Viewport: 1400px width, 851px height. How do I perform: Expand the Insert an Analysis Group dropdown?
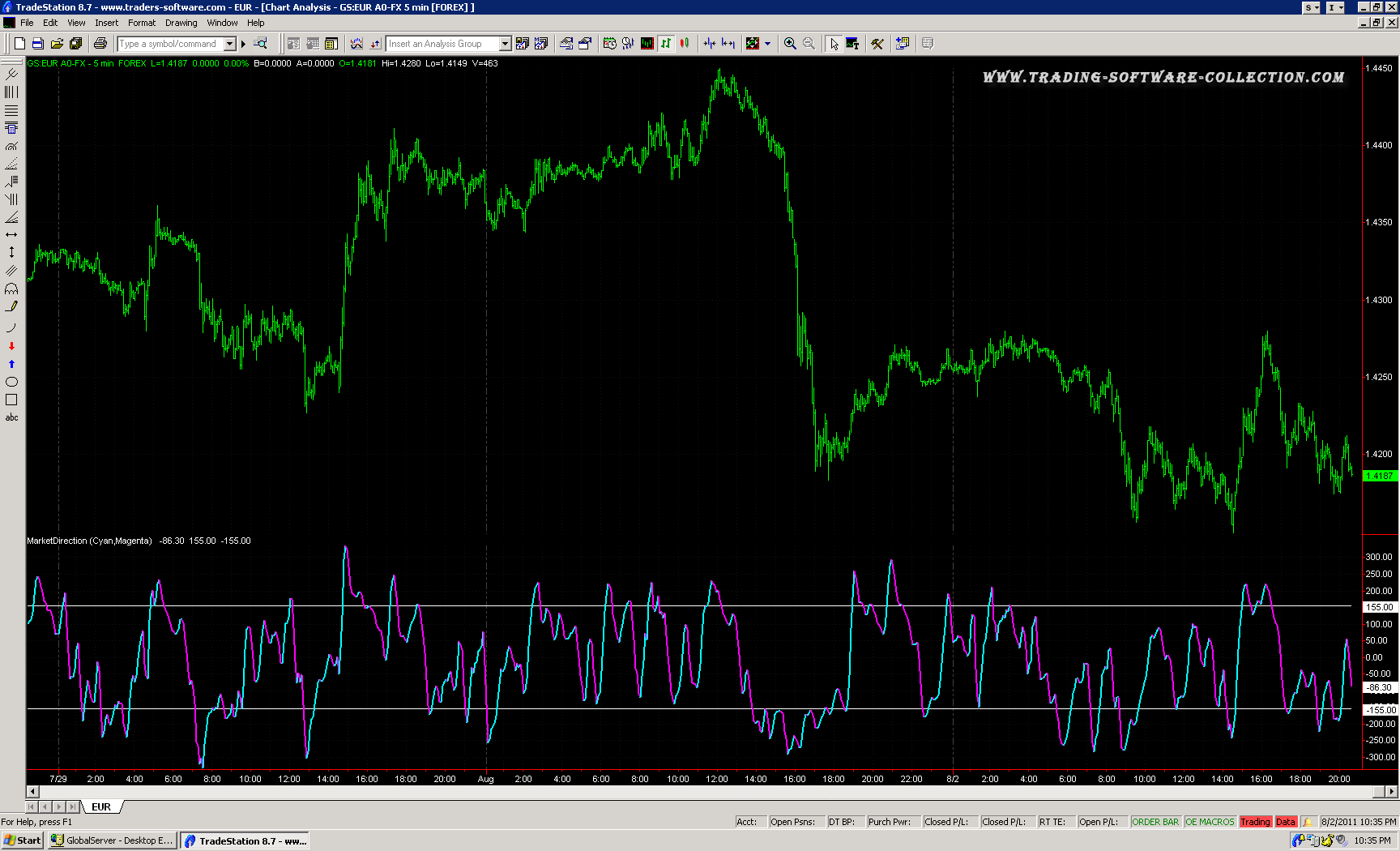point(505,44)
